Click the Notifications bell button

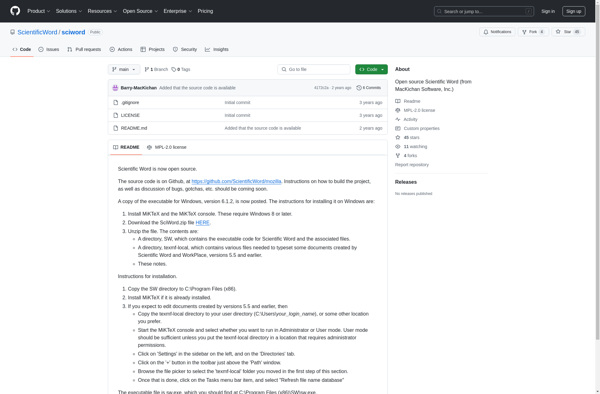click(x=497, y=32)
